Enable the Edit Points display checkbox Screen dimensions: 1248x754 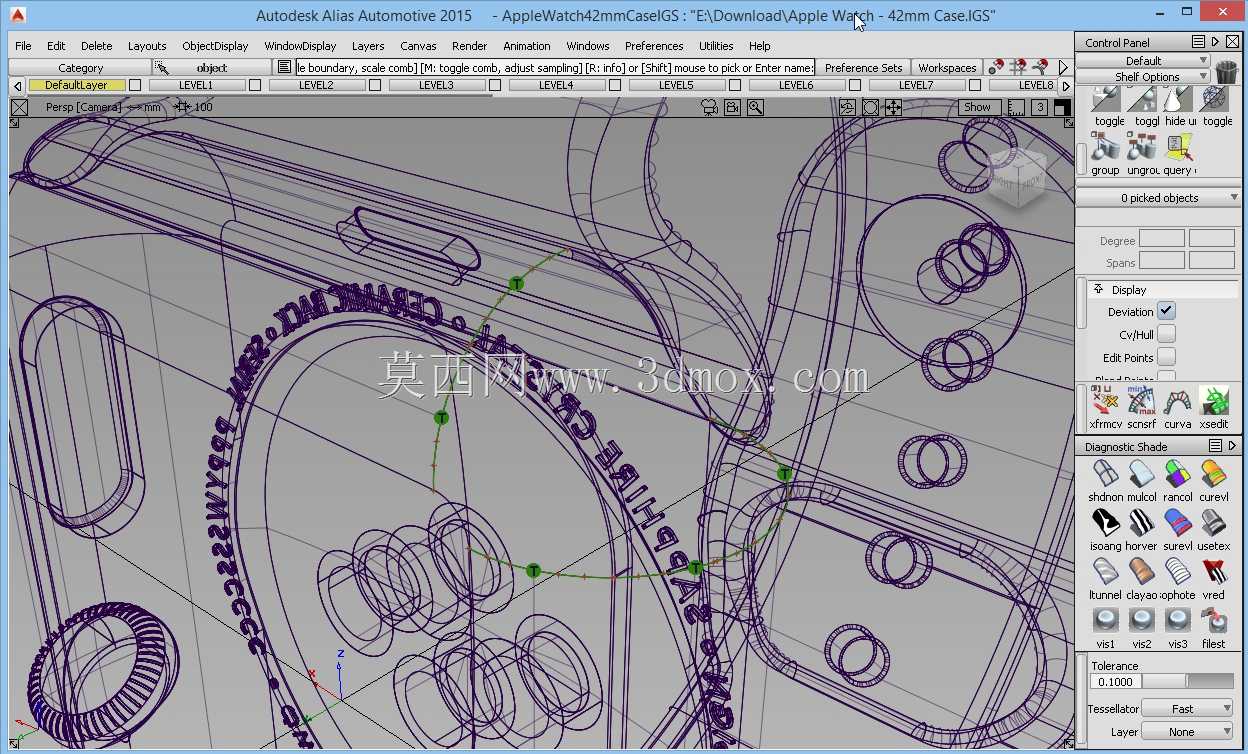[x=1166, y=357]
